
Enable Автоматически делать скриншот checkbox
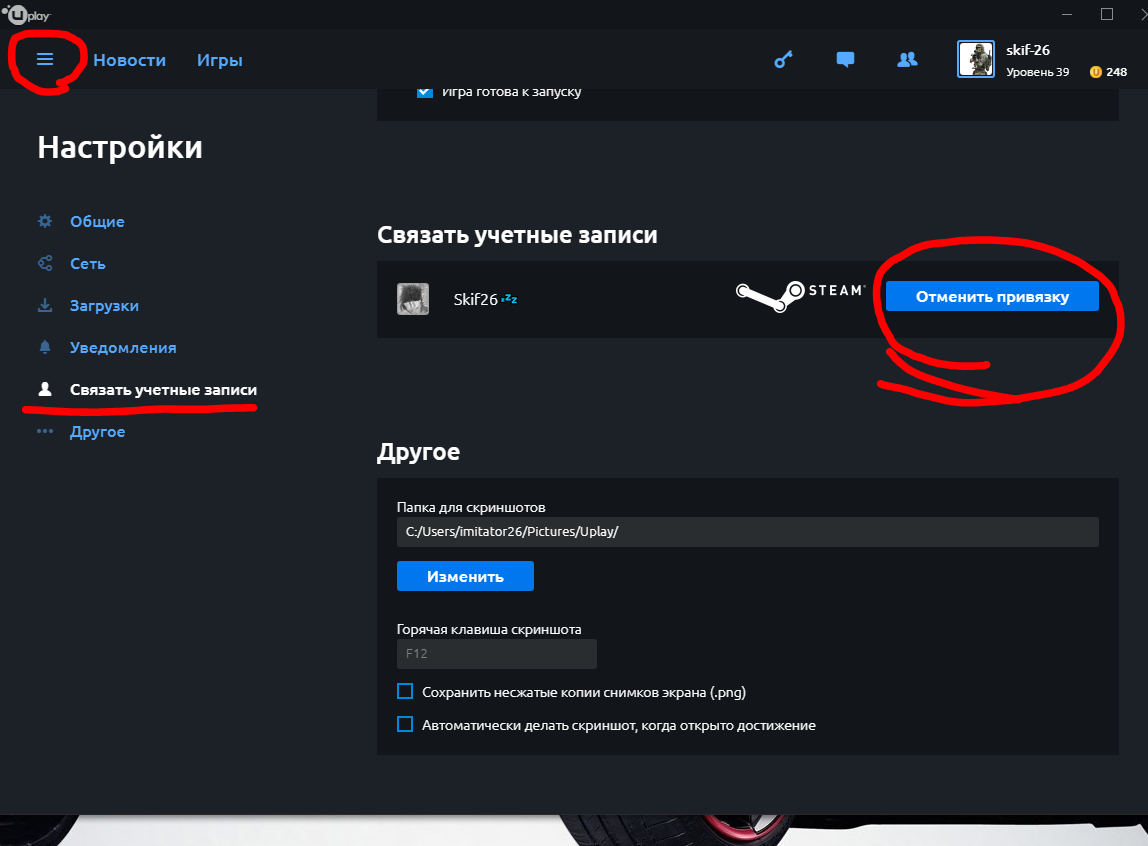coord(405,724)
